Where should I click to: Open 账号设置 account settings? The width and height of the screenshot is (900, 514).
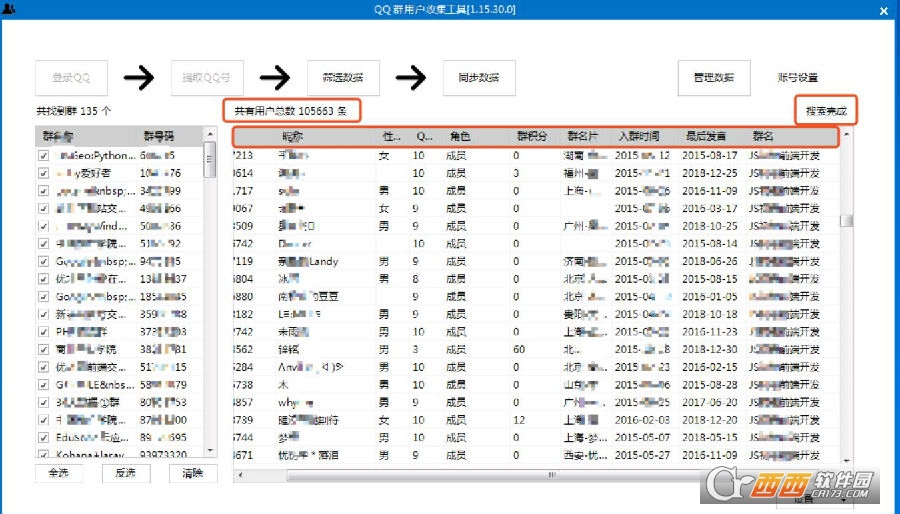point(797,77)
